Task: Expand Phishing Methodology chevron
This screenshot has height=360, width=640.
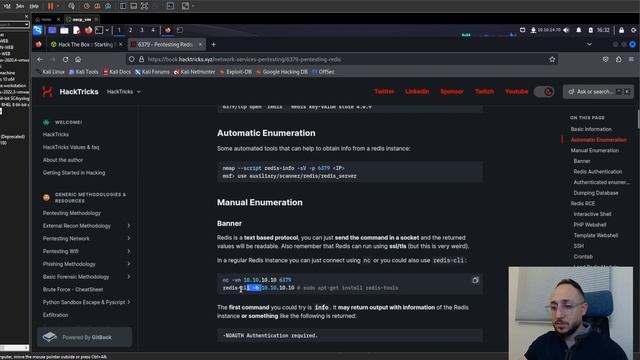Action: (129, 264)
